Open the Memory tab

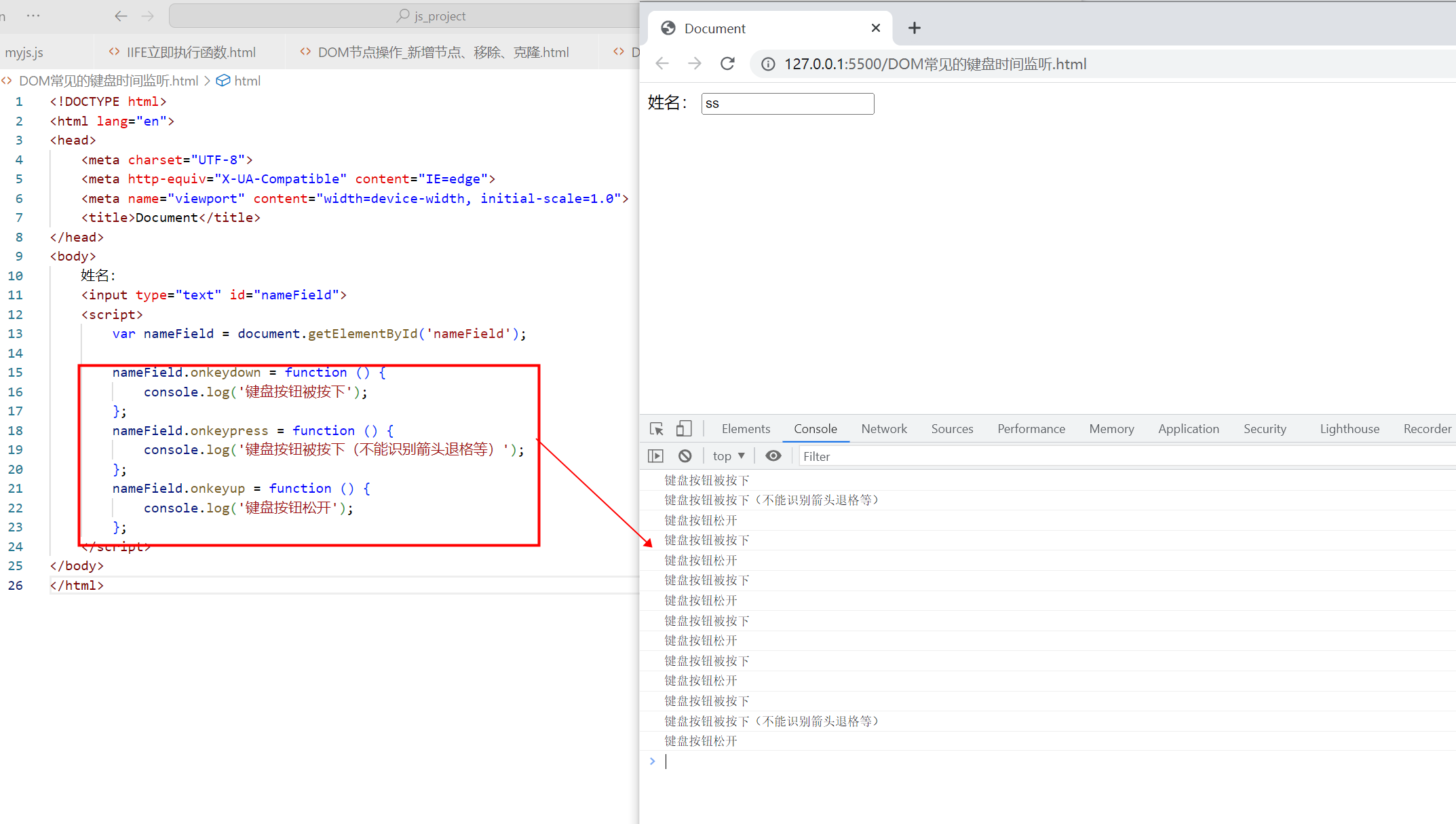1111,429
